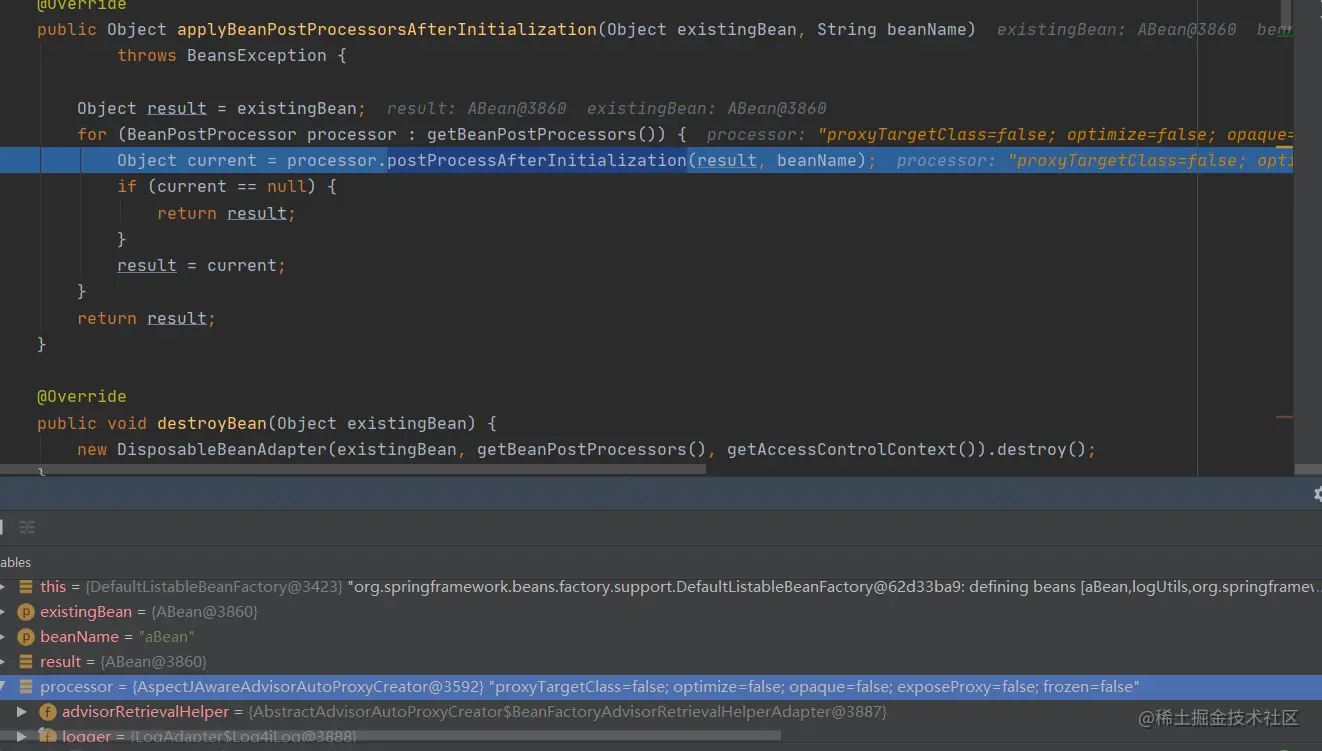Click the applyBeanPostProcessorsAfterInitialization method name
Screen dimensions: 1322x751
(387, 29)
